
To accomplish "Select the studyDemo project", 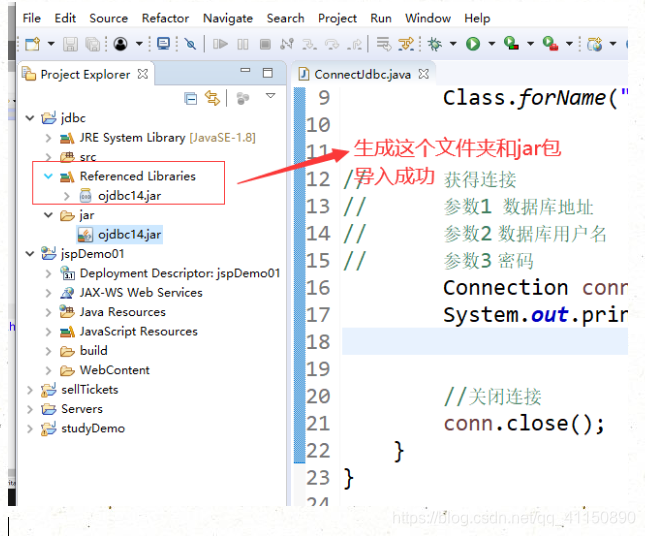I will [83, 428].
